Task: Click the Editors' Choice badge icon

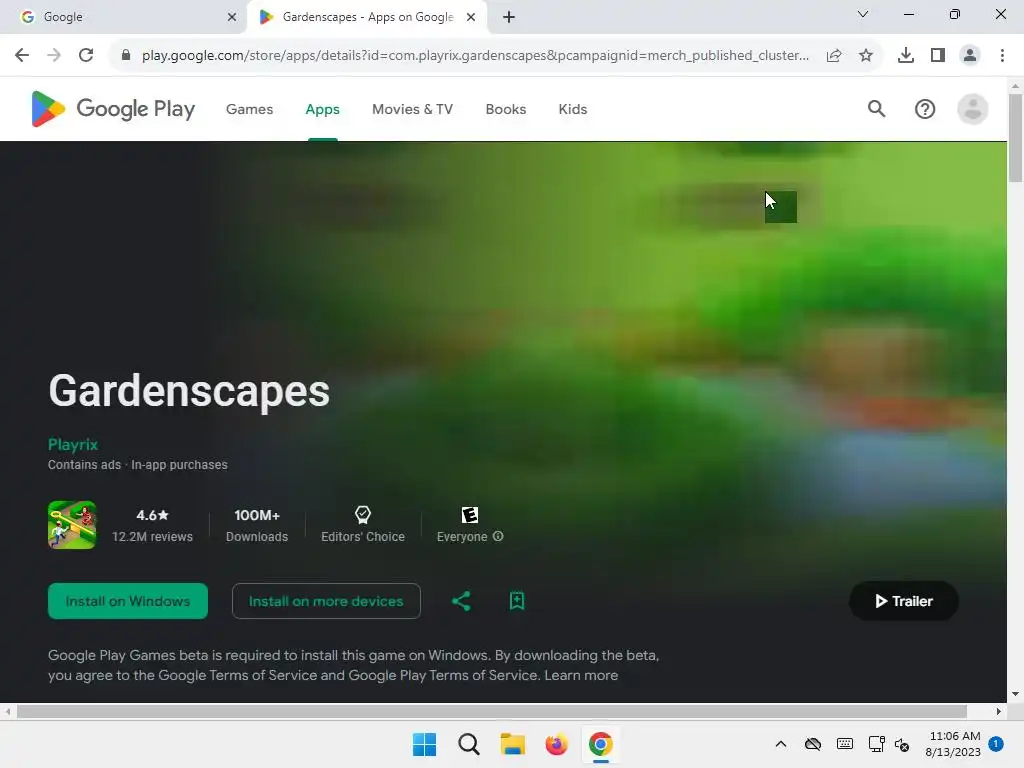Action: 363,515
